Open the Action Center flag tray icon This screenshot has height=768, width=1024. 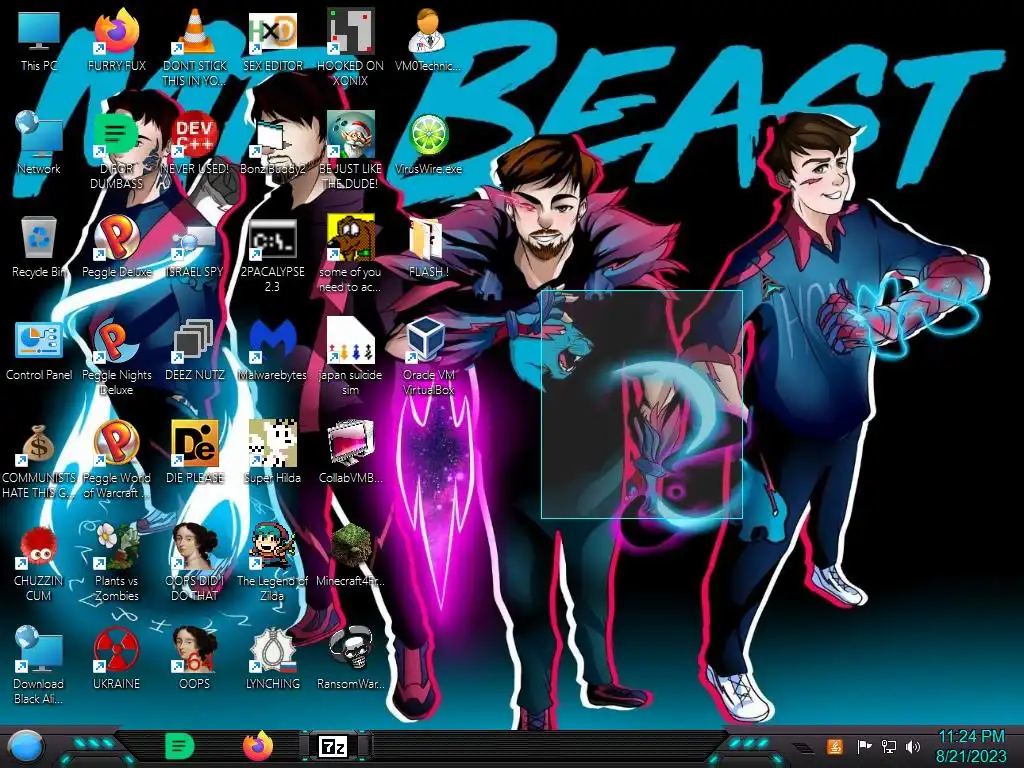(x=864, y=746)
